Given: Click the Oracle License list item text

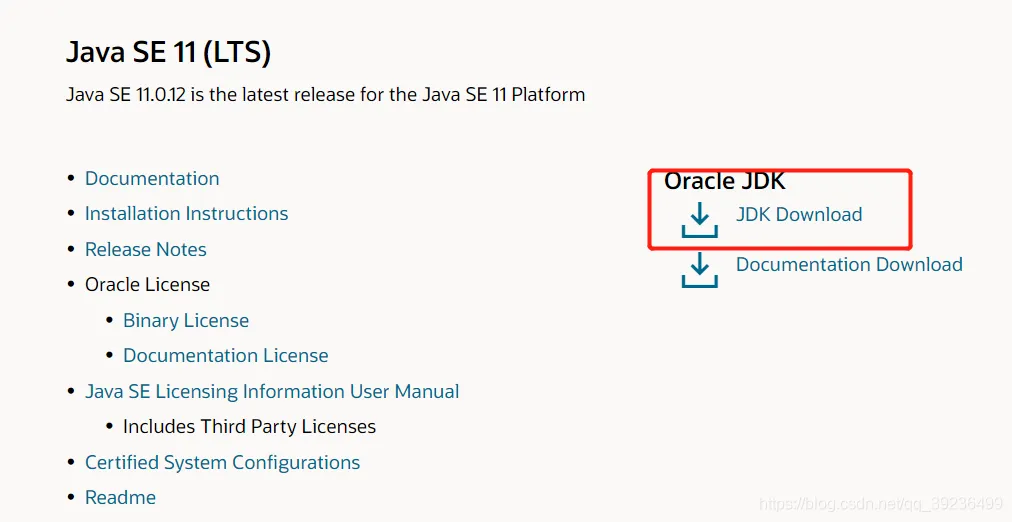Looking at the screenshot, I should [x=147, y=285].
